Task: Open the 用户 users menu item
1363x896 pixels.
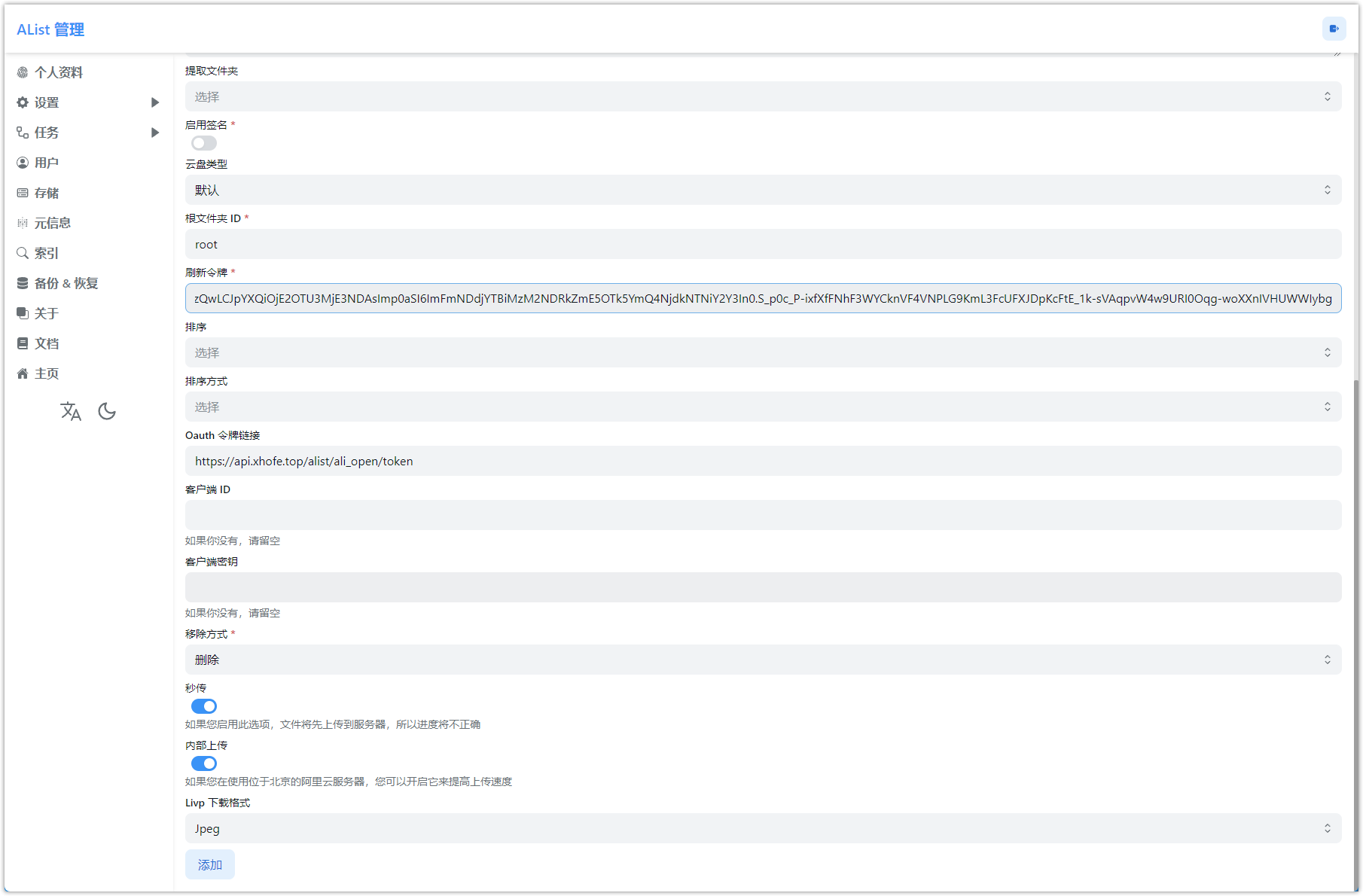Action: [x=47, y=163]
